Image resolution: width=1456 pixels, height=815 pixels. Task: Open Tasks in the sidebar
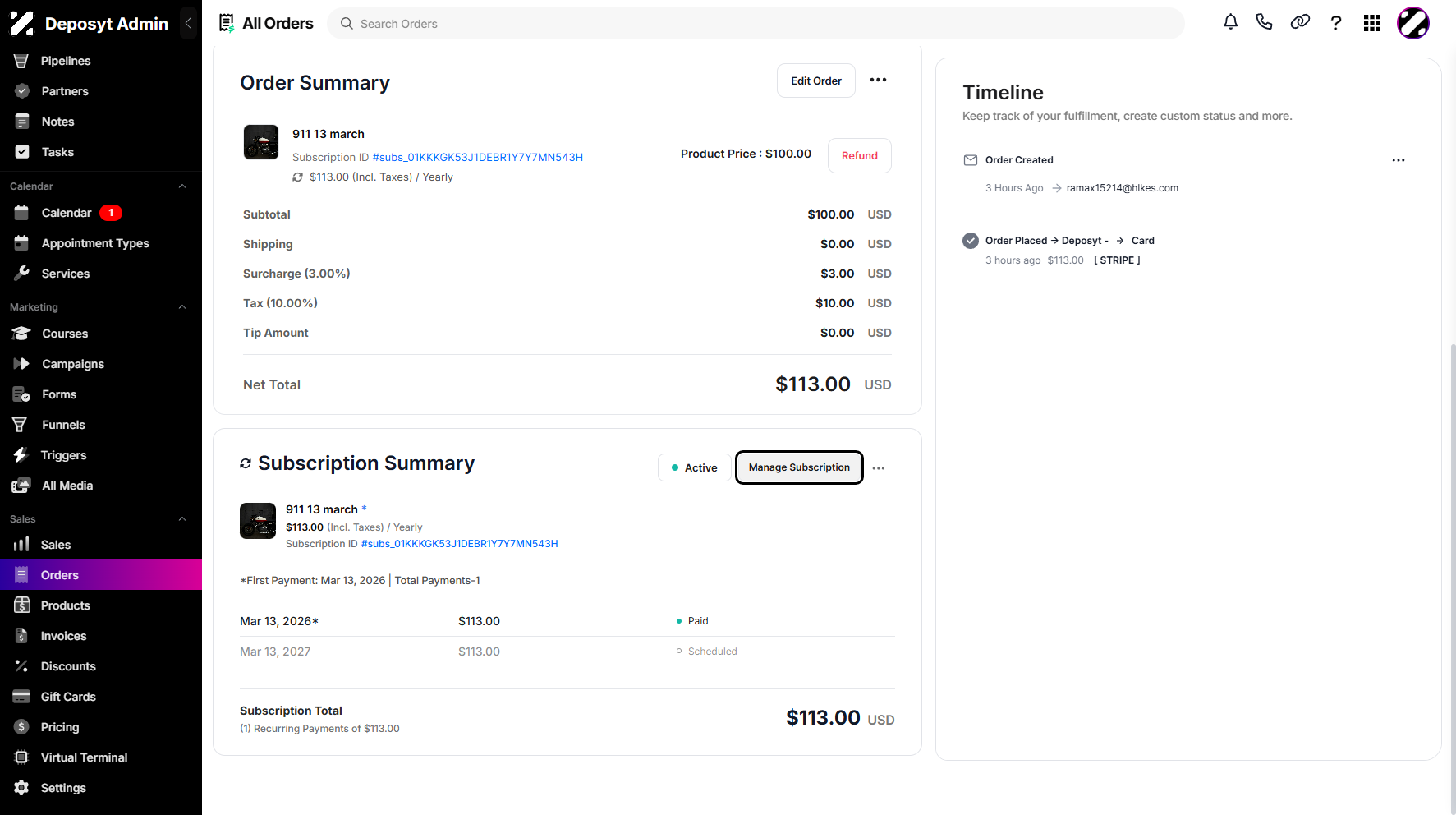101,152
